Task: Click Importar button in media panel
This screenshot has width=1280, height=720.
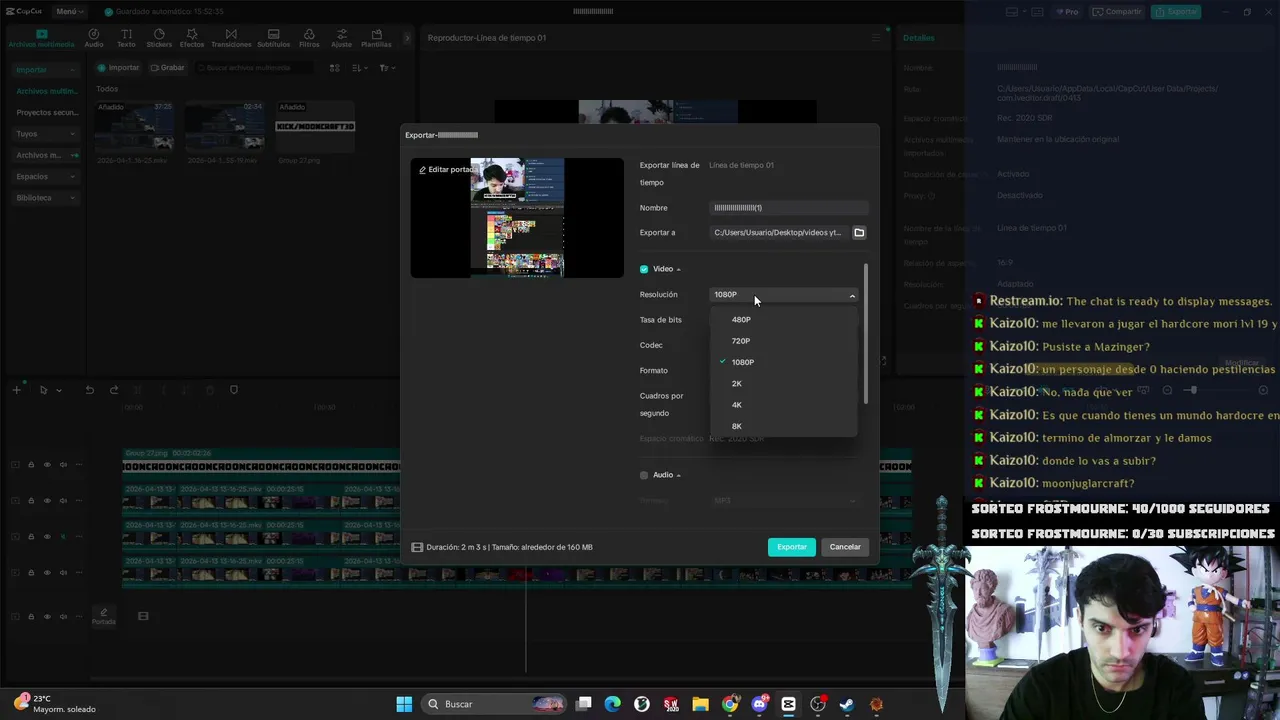Action: (x=118, y=68)
